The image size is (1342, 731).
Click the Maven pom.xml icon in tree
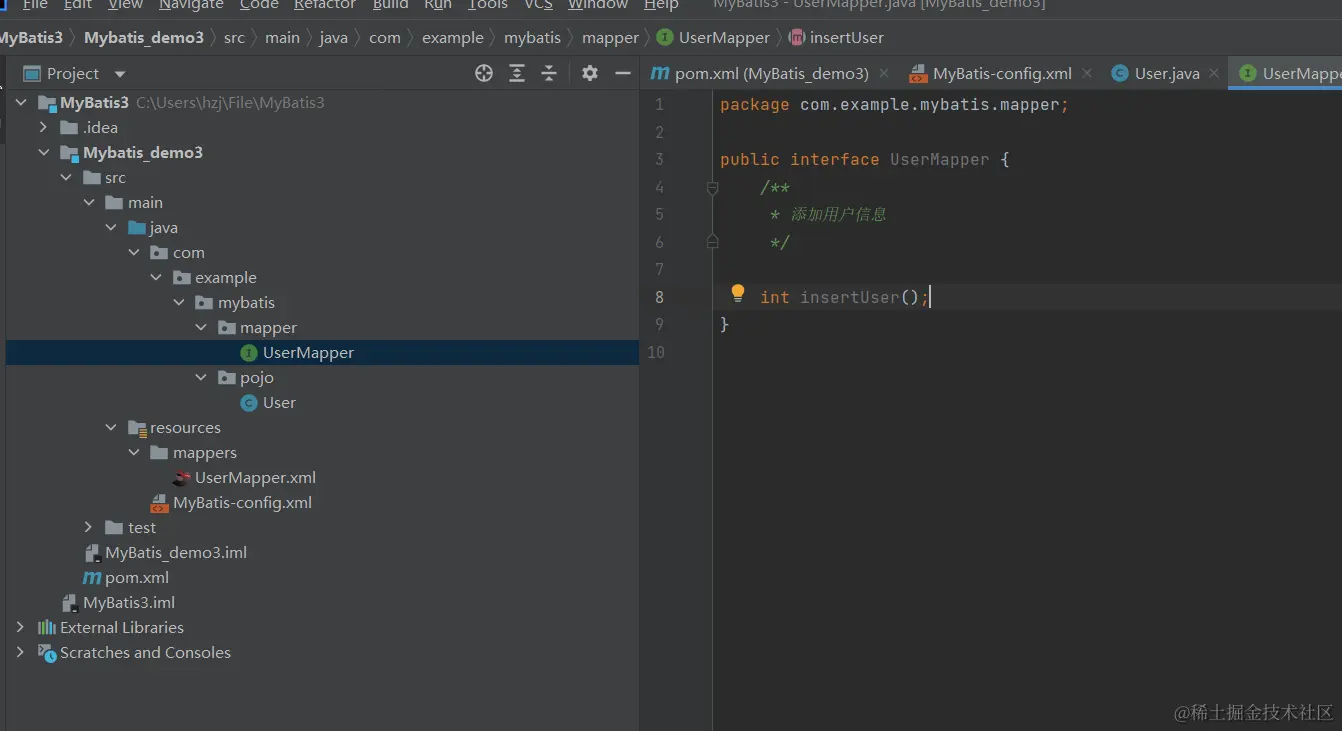click(x=92, y=577)
